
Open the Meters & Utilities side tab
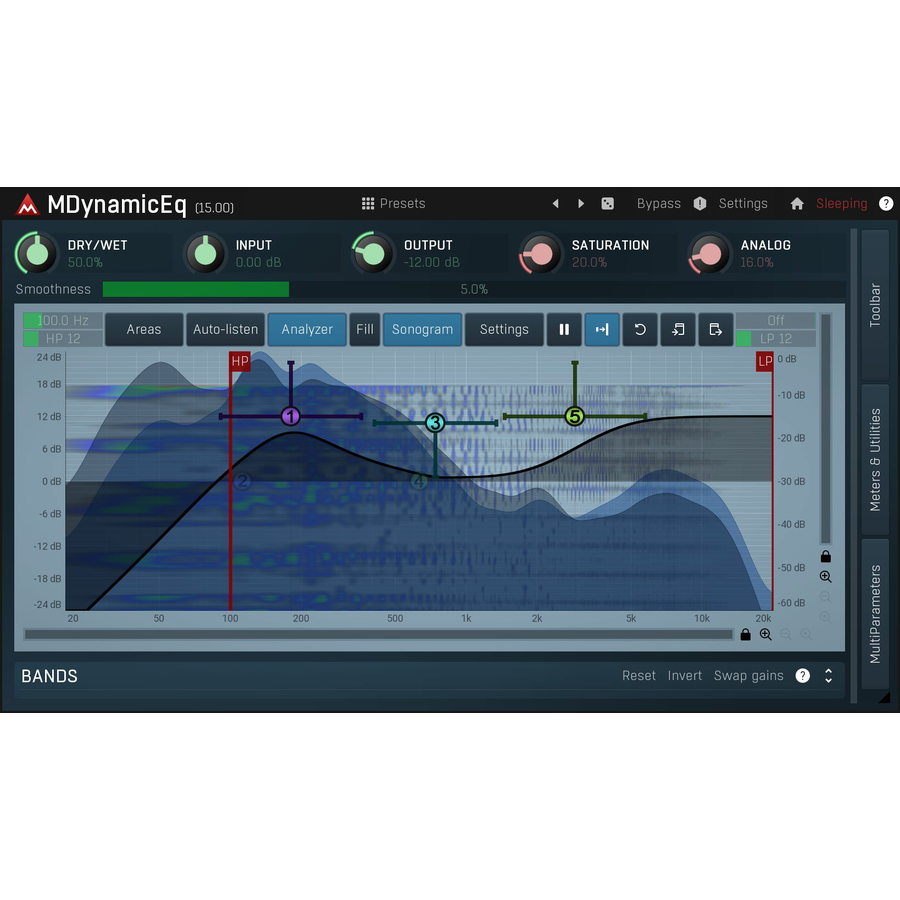pyautogui.click(x=875, y=460)
